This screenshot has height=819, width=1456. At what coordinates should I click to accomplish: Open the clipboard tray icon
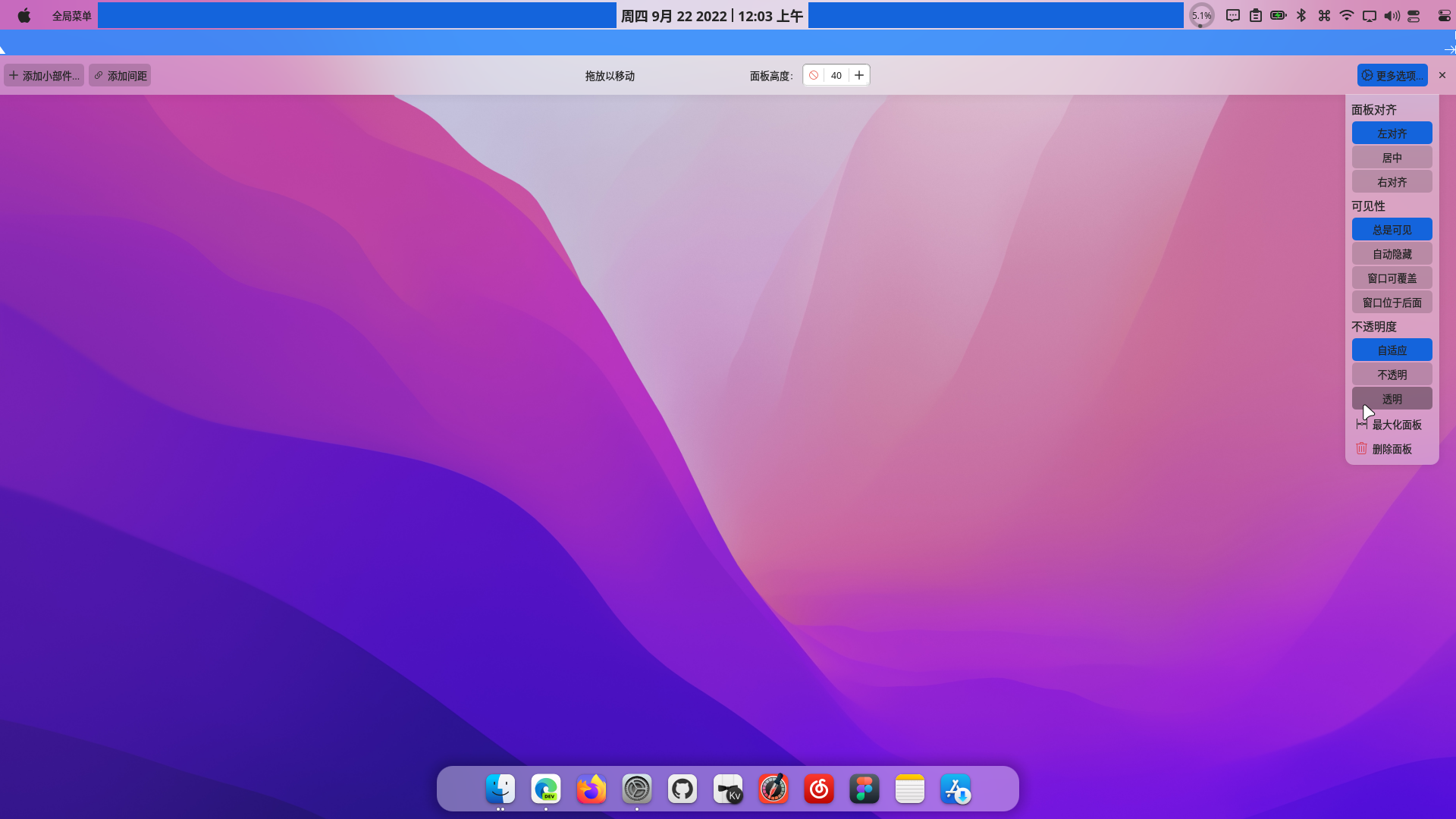tap(1256, 15)
